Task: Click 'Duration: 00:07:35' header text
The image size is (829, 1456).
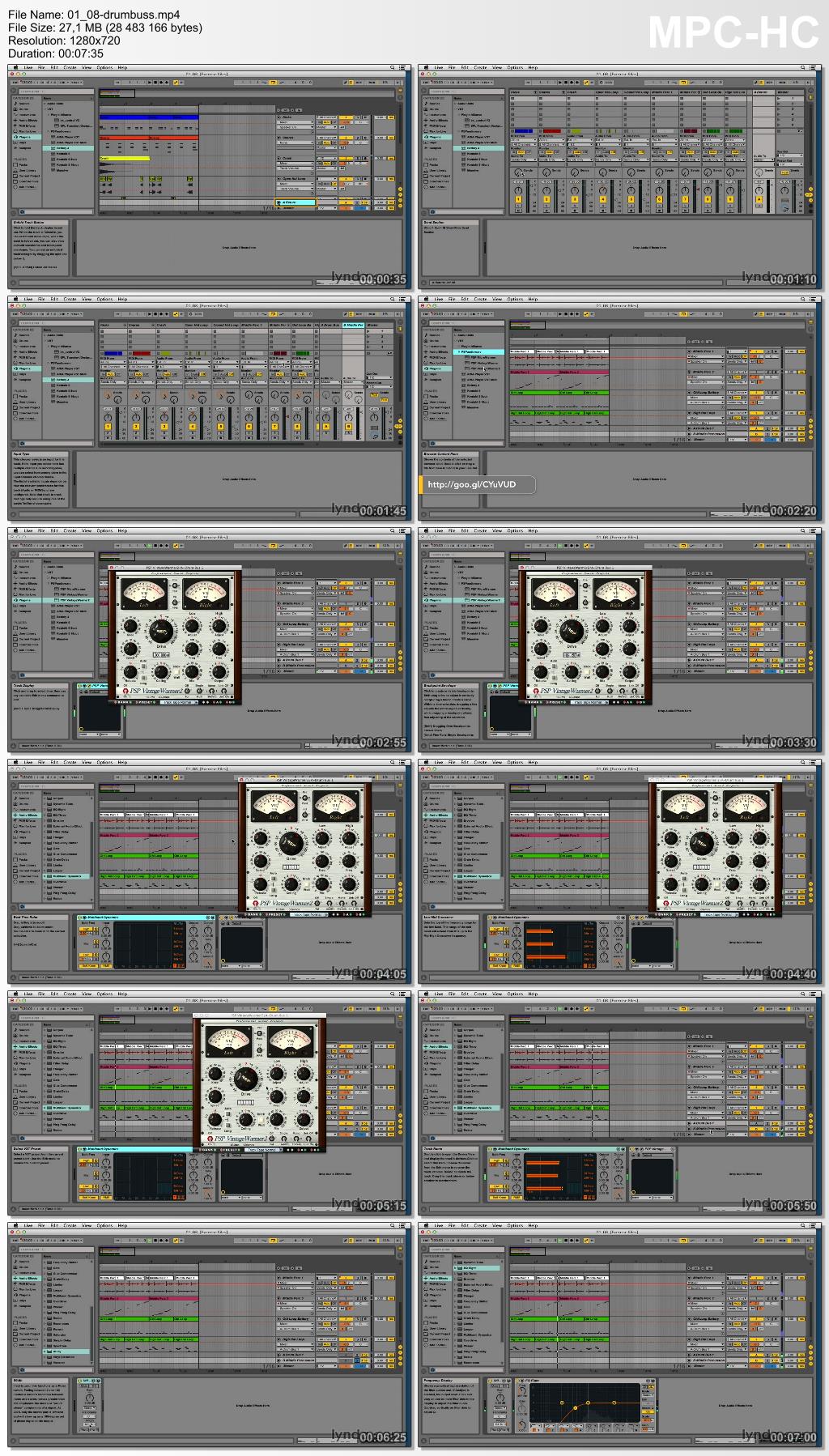Action: pyautogui.click(x=56, y=53)
